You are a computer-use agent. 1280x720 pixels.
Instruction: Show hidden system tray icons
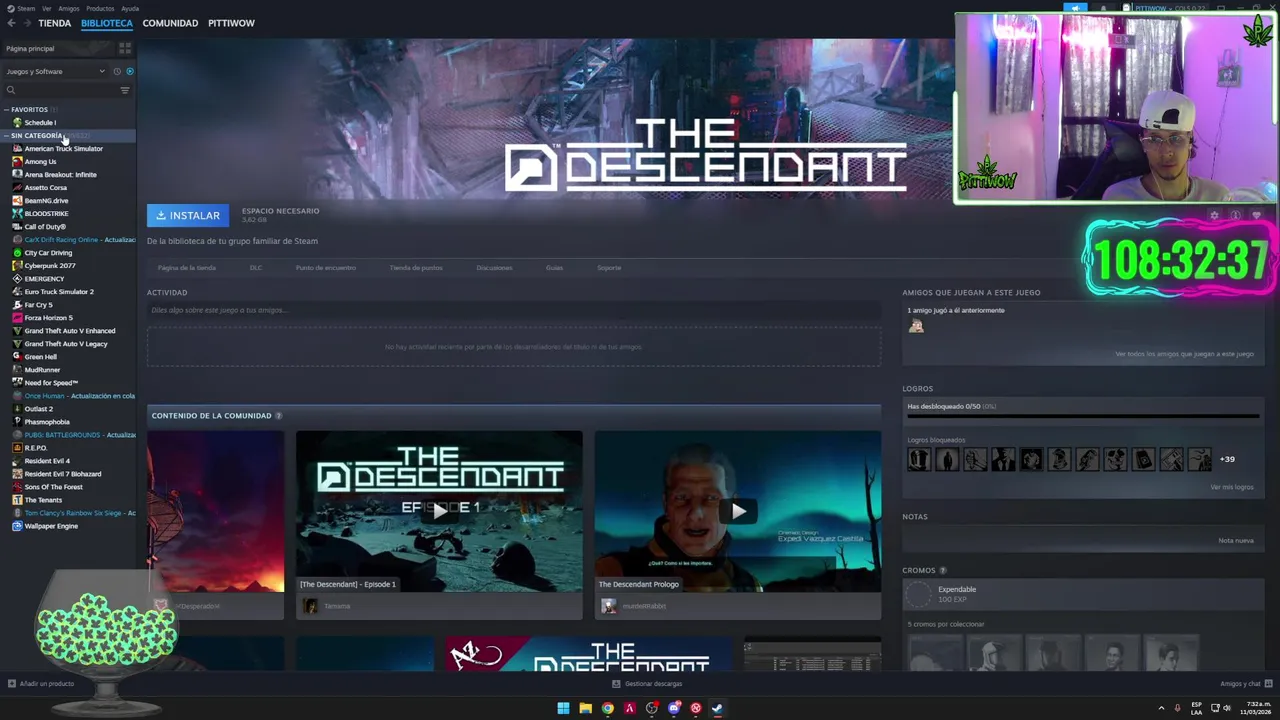(x=1161, y=708)
